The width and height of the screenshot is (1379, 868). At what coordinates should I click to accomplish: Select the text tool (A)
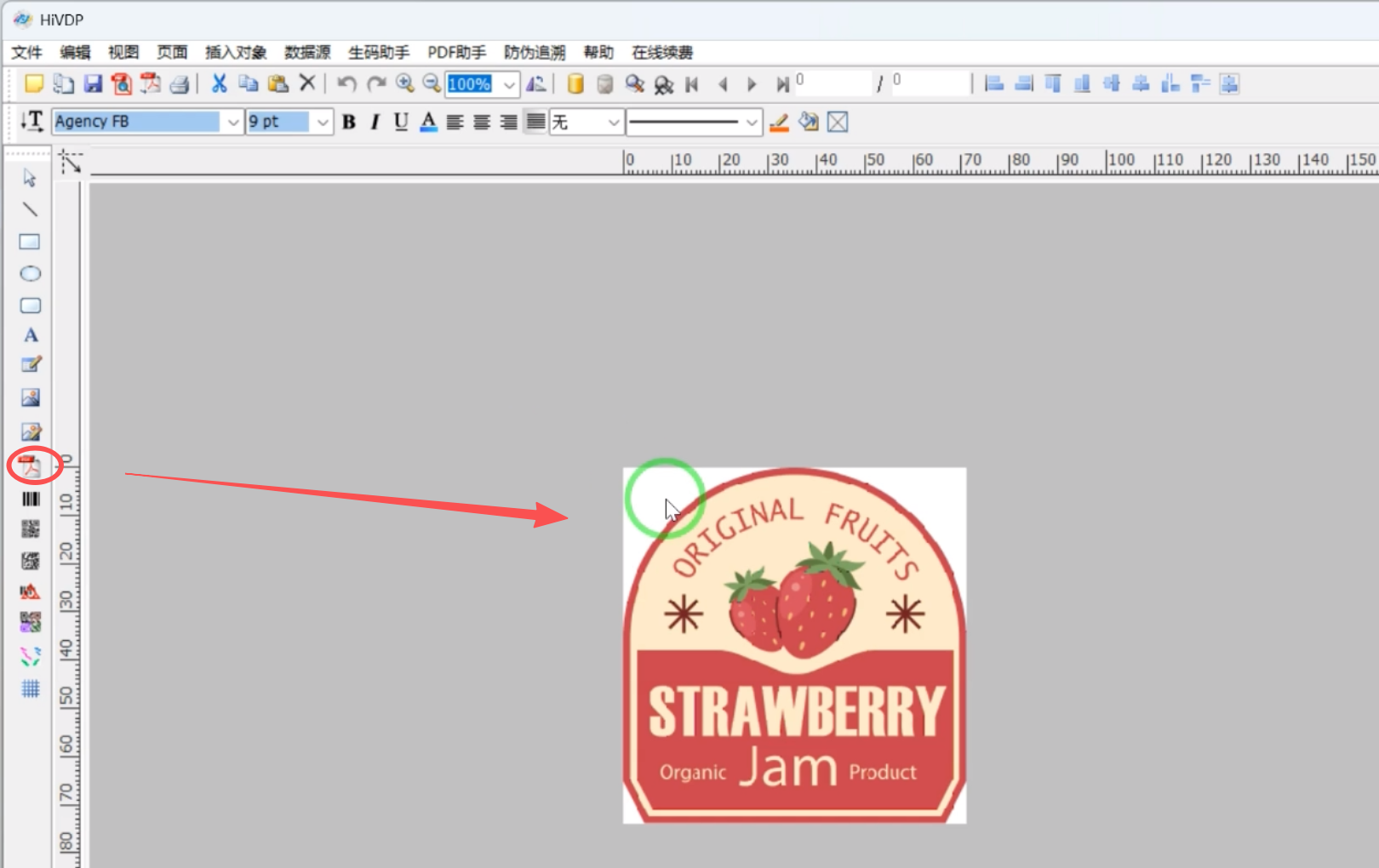31,335
